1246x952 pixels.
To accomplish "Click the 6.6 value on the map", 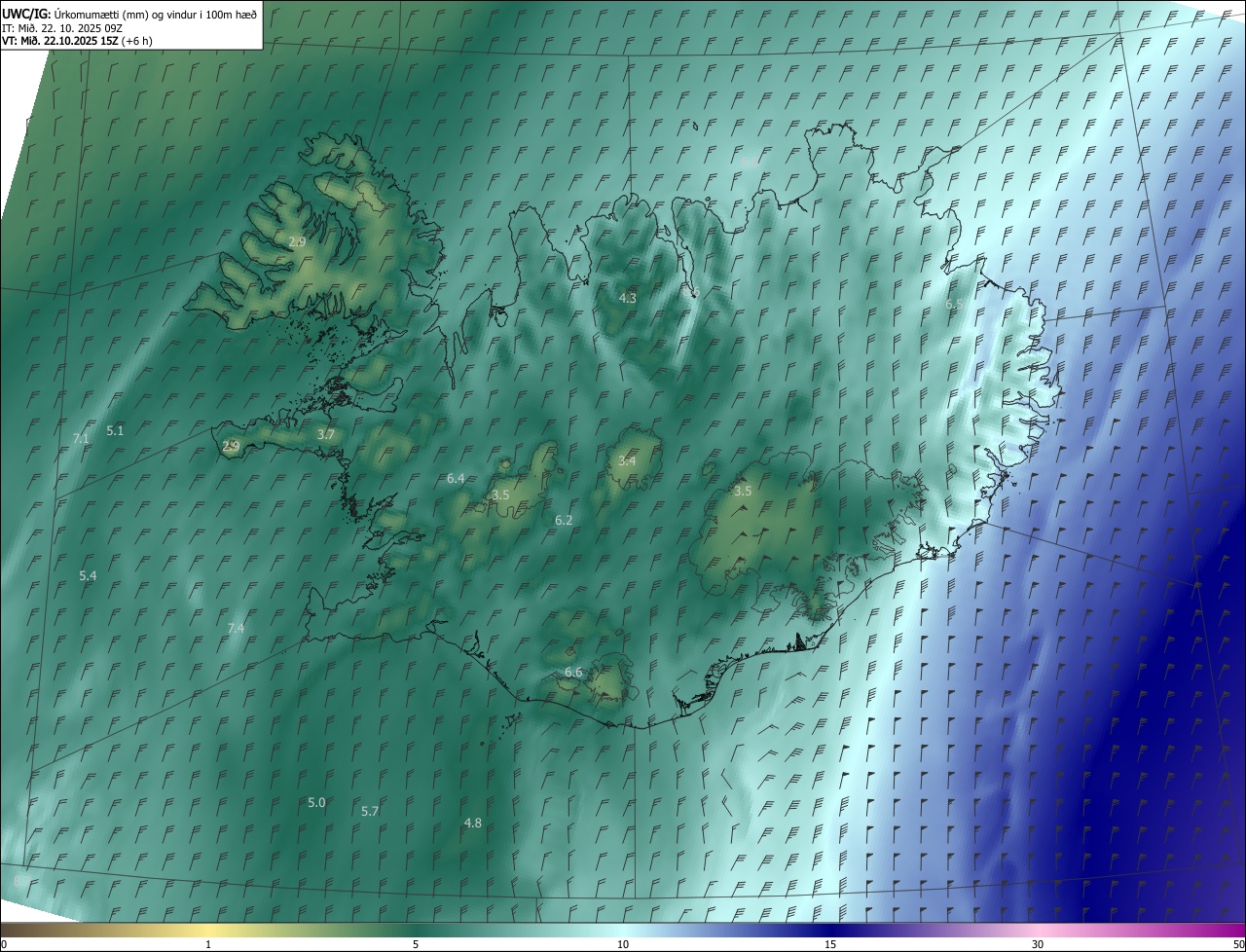I will point(573,673).
